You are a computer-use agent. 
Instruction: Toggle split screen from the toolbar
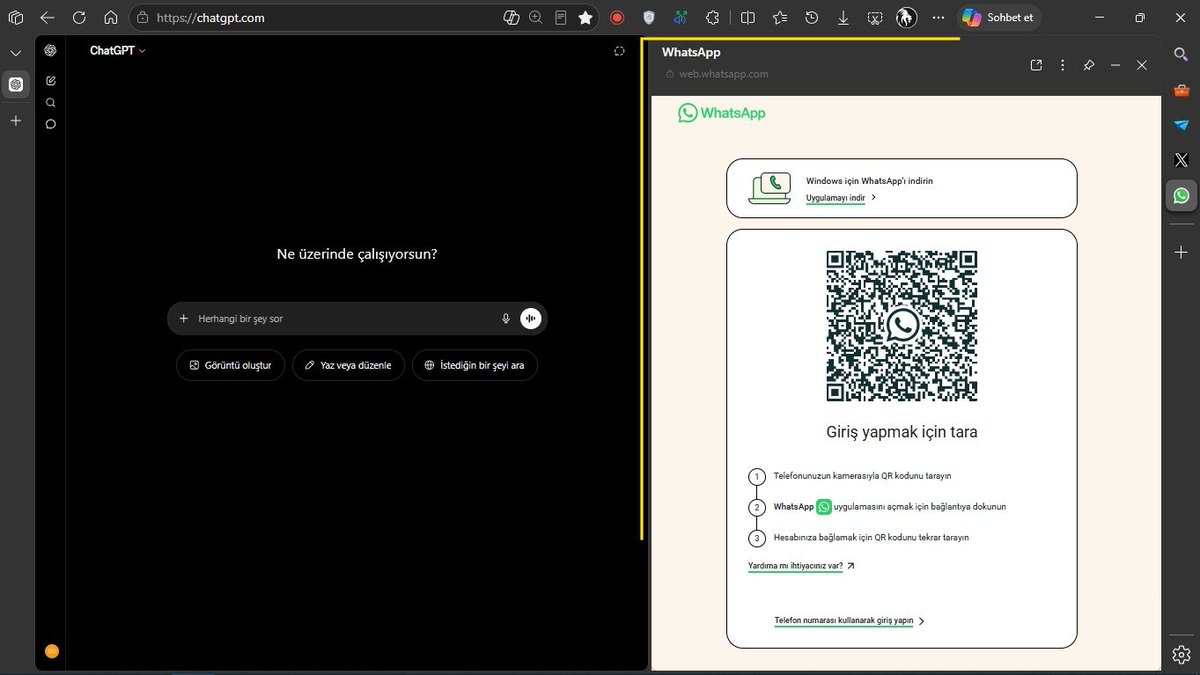tap(748, 17)
